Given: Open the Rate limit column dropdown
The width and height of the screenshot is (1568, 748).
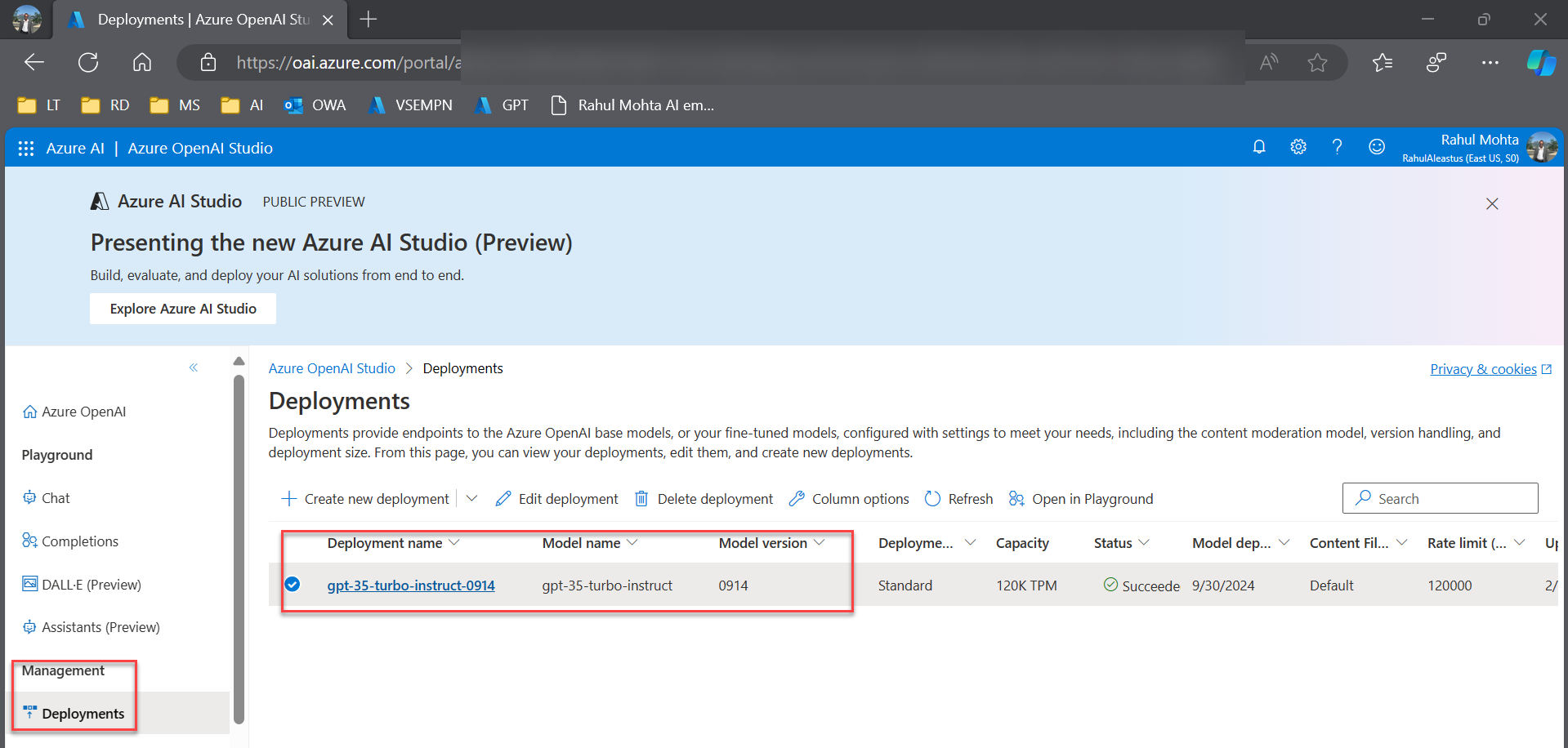Looking at the screenshot, I should (x=1519, y=542).
